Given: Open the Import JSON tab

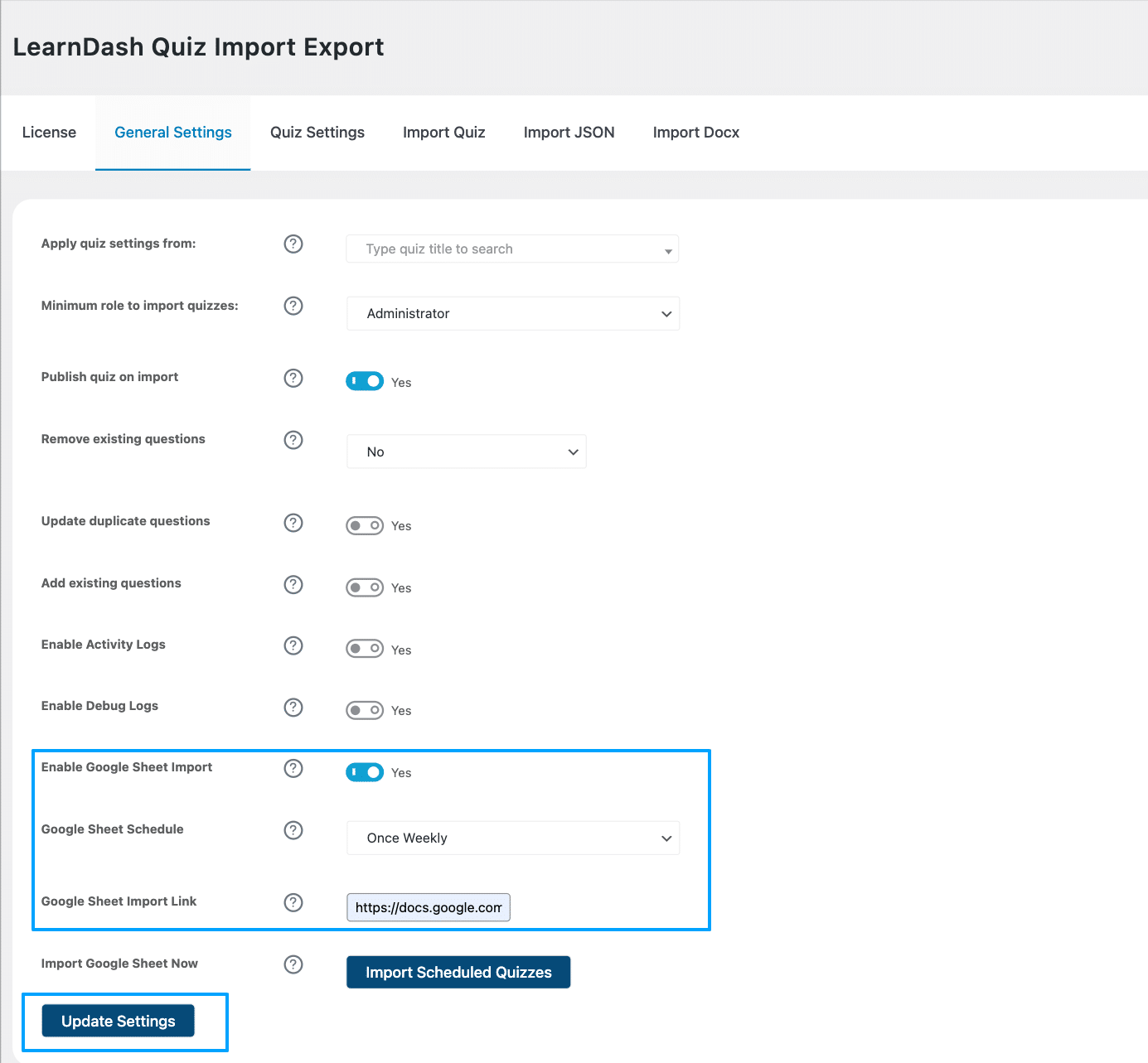Looking at the screenshot, I should (569, 133).
